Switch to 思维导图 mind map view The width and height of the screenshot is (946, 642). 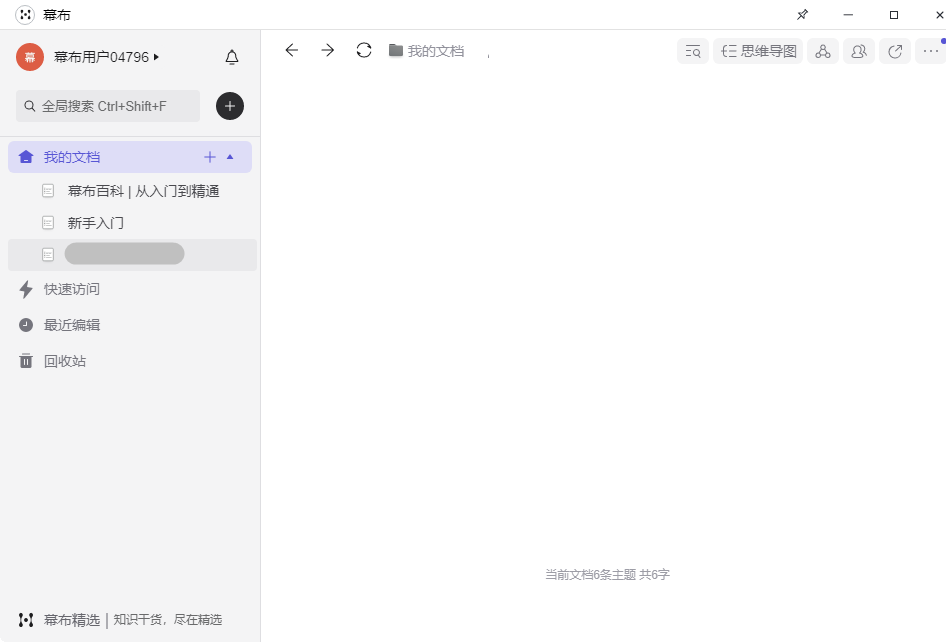(x=758, y=51)
